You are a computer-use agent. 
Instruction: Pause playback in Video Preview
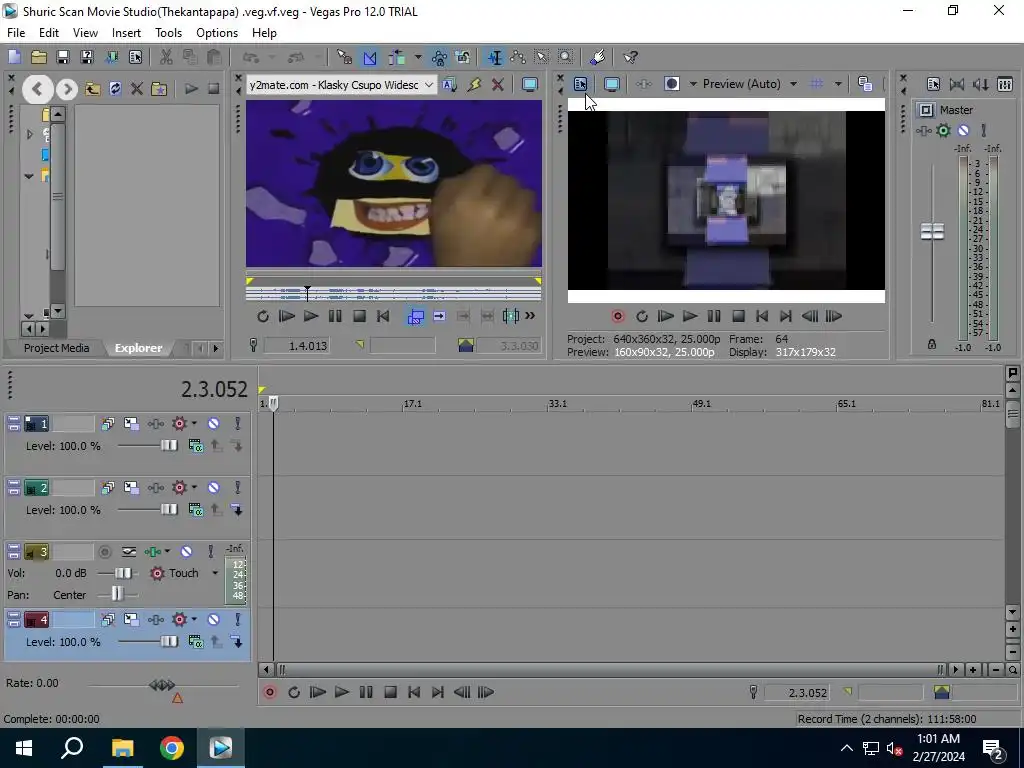714,316
